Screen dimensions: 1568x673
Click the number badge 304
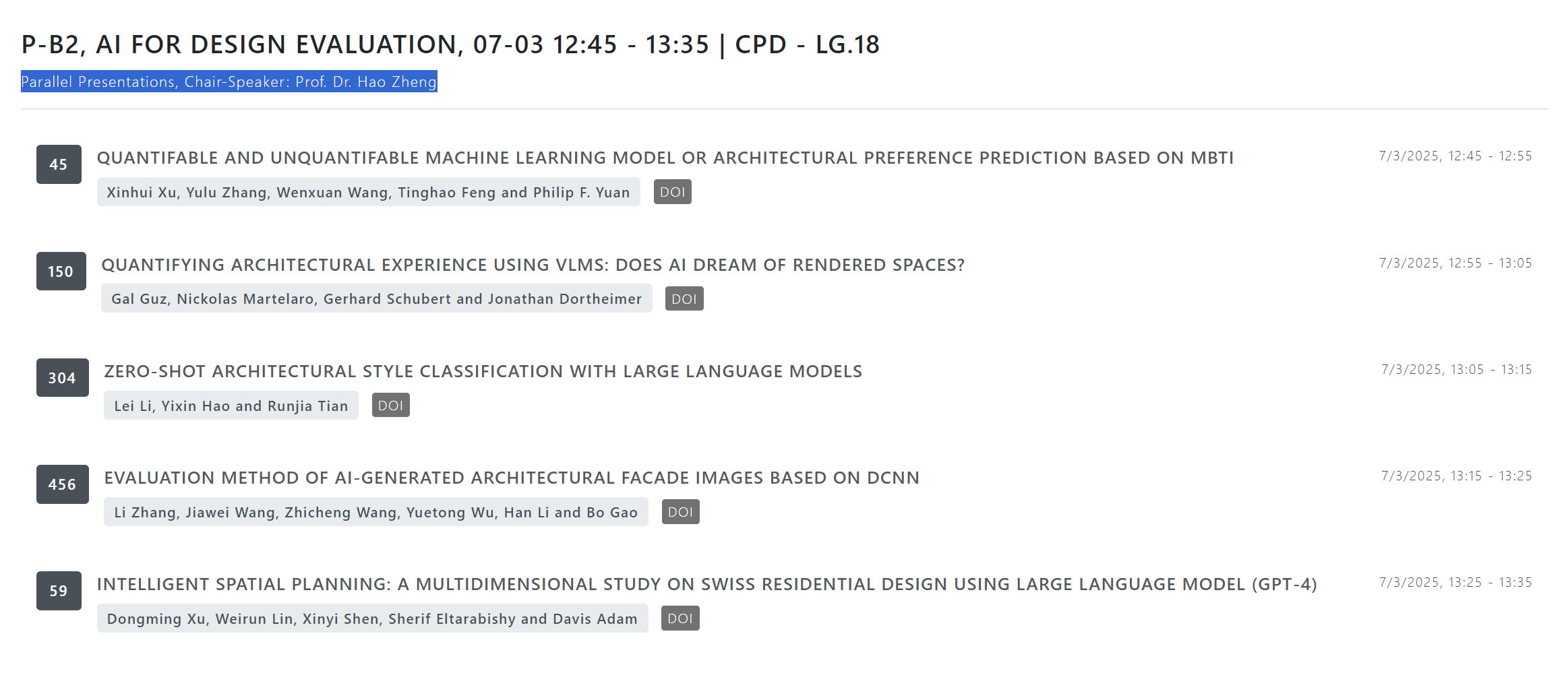62,378
